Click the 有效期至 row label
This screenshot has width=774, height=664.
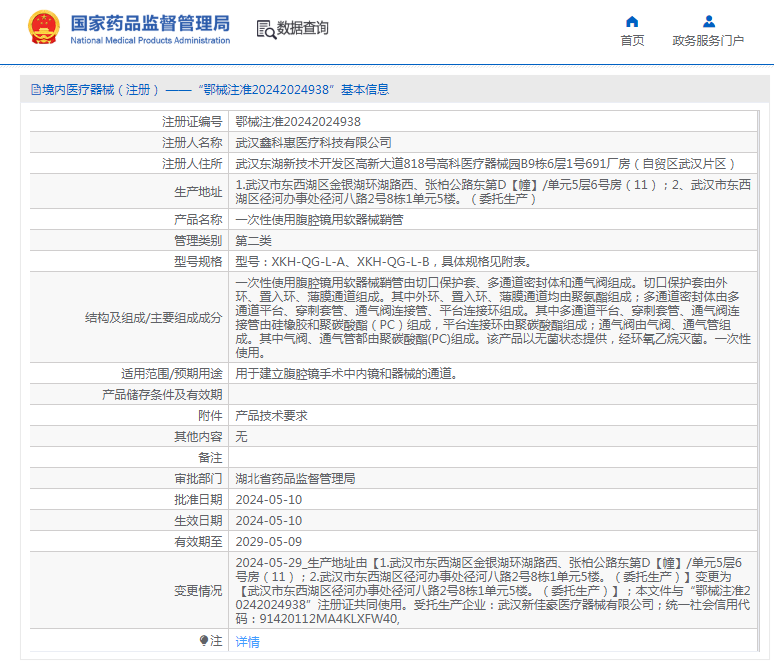pyautogui.click(x=198, y=542)
